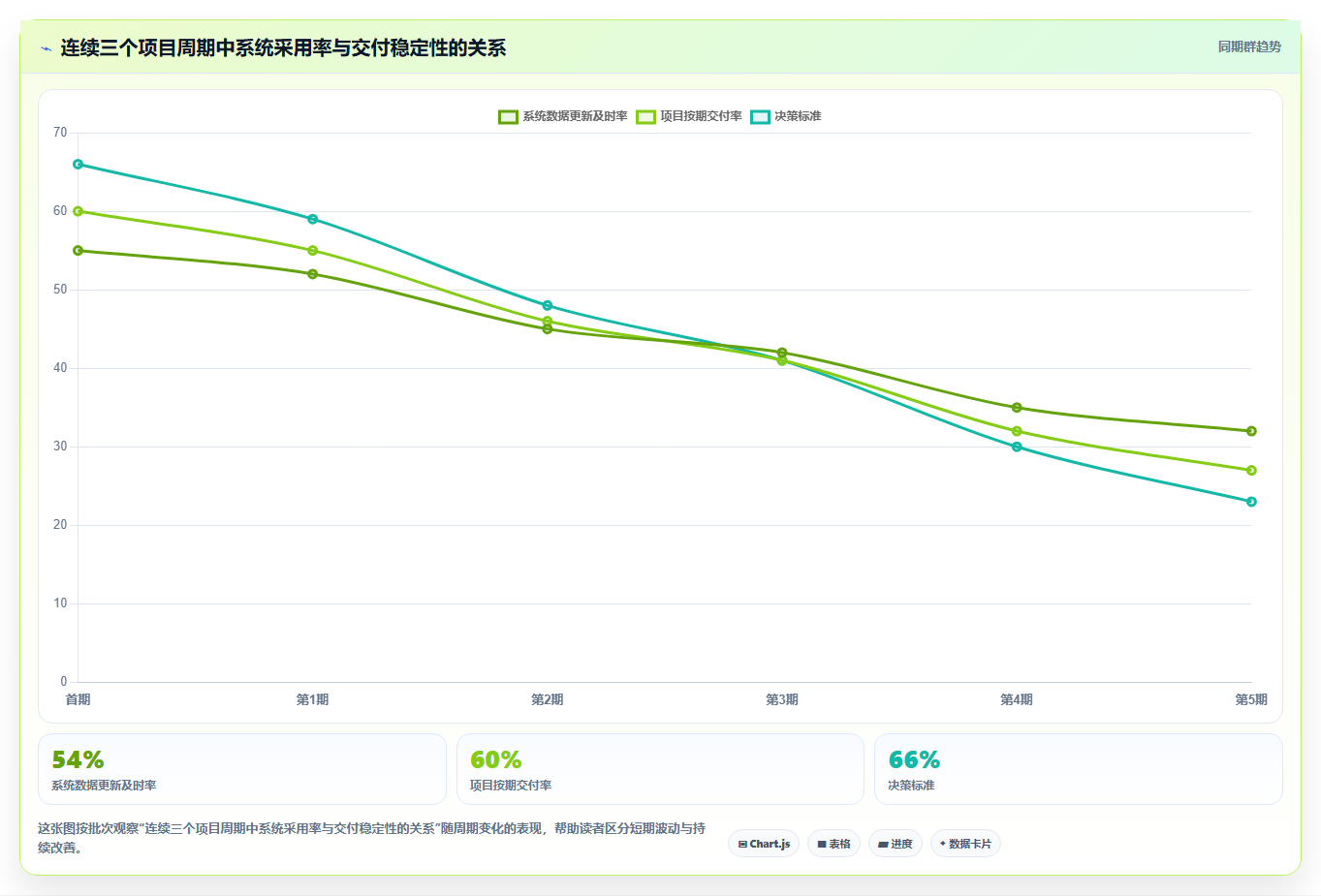Viewport: 1321px width, 896px height.
Task: Click the 70 y-axis tick label
Action: pyautogui.click(x=60, y=133)
